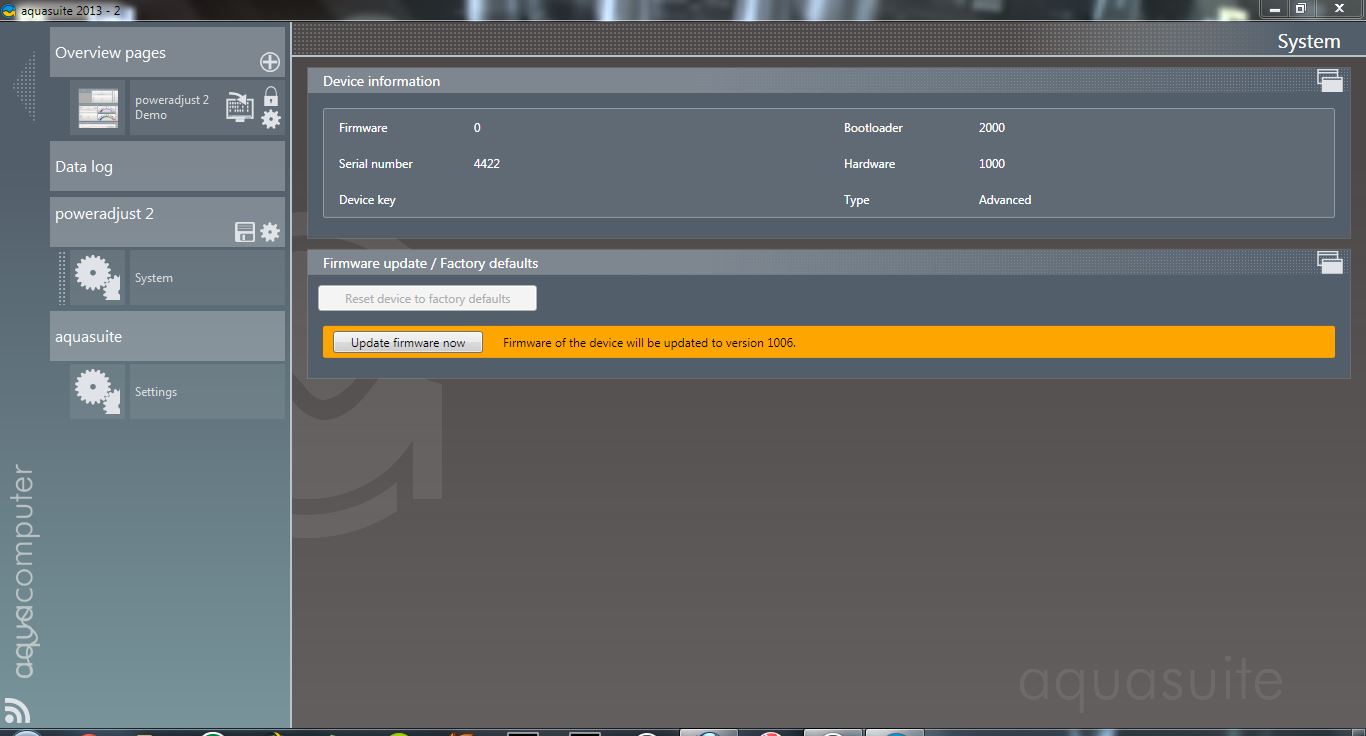Collapse the Firmware update panel
This screenshot has height=736, width=1366.
(1329, 262)
